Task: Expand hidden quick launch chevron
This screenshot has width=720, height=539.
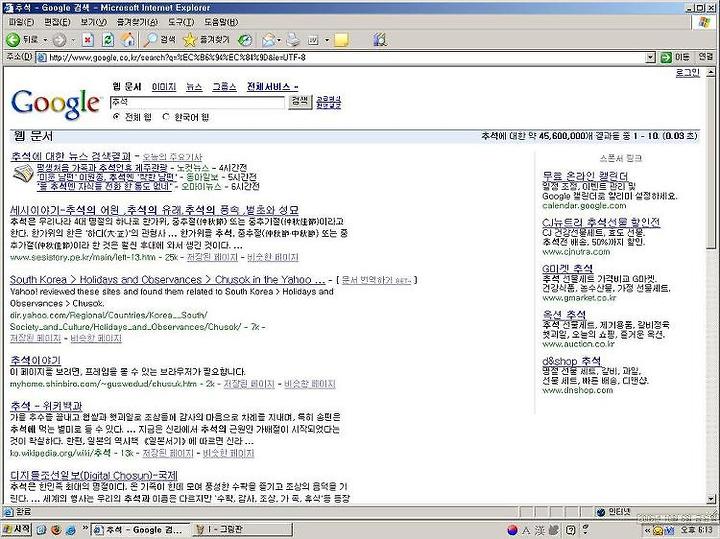Action: pos(84,527)
